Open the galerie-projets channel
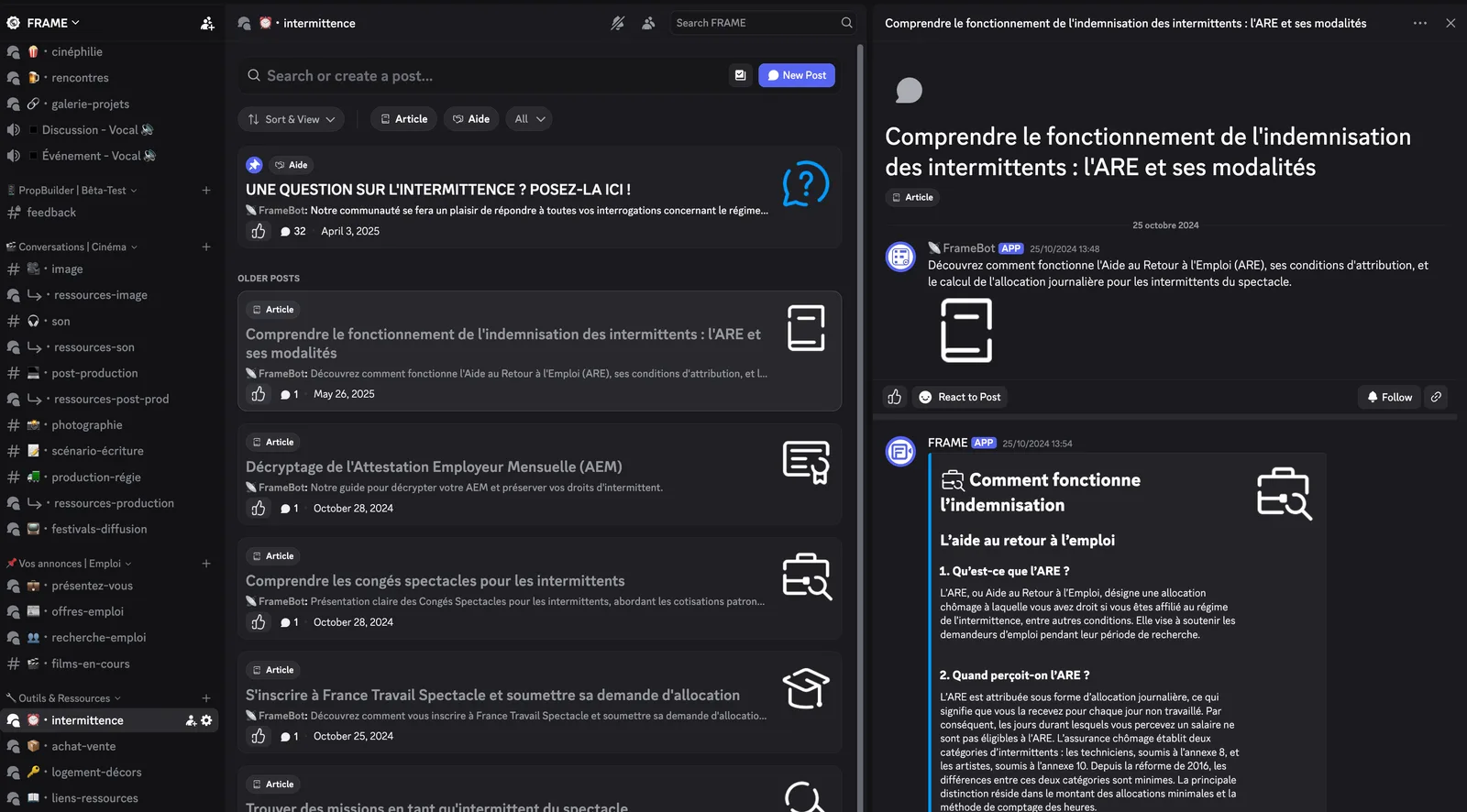This screenshot has height=812, width=1467. [x=110, y=104]
